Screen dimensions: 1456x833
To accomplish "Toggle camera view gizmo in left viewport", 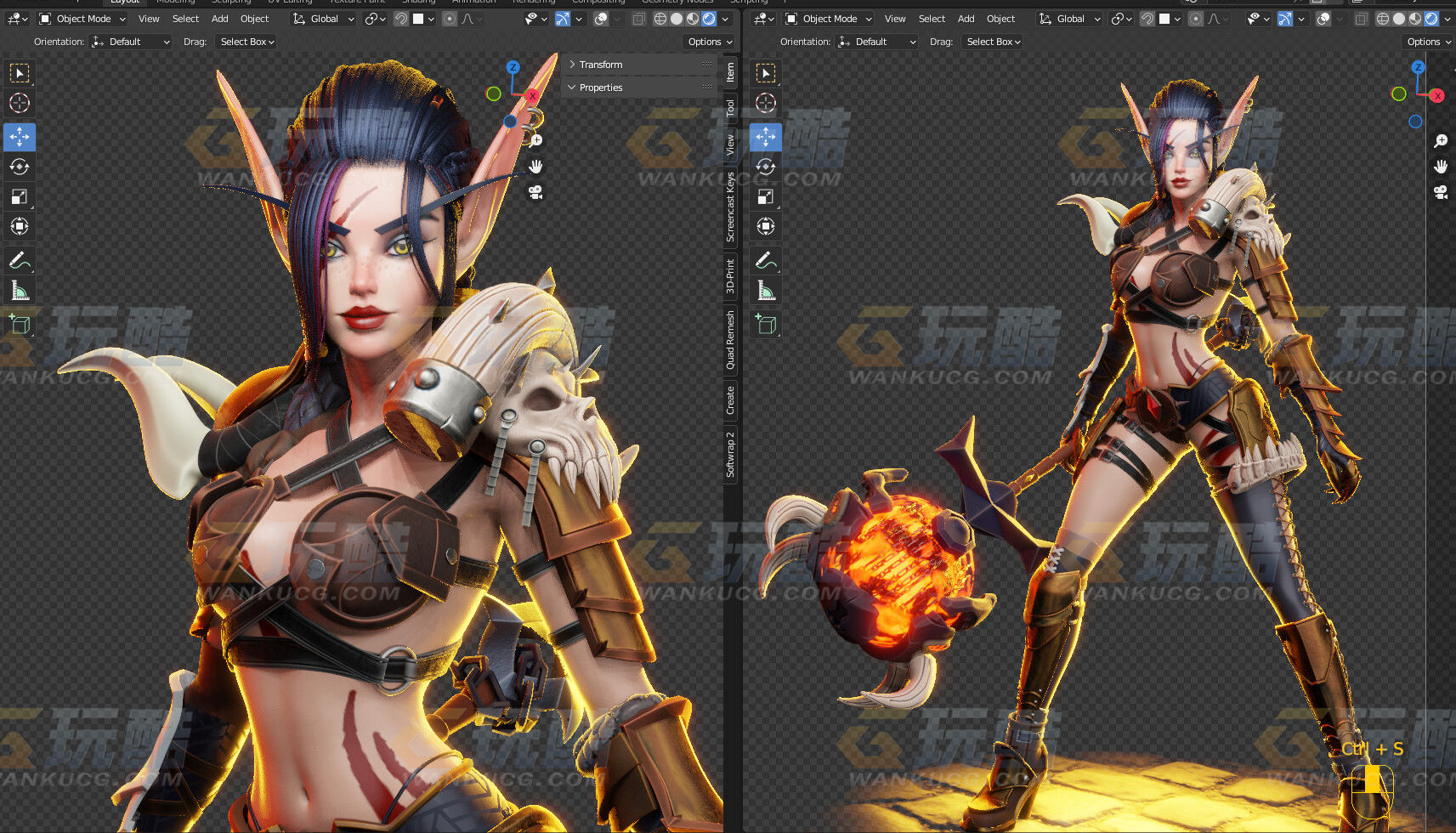I will [x=535, y=192].
